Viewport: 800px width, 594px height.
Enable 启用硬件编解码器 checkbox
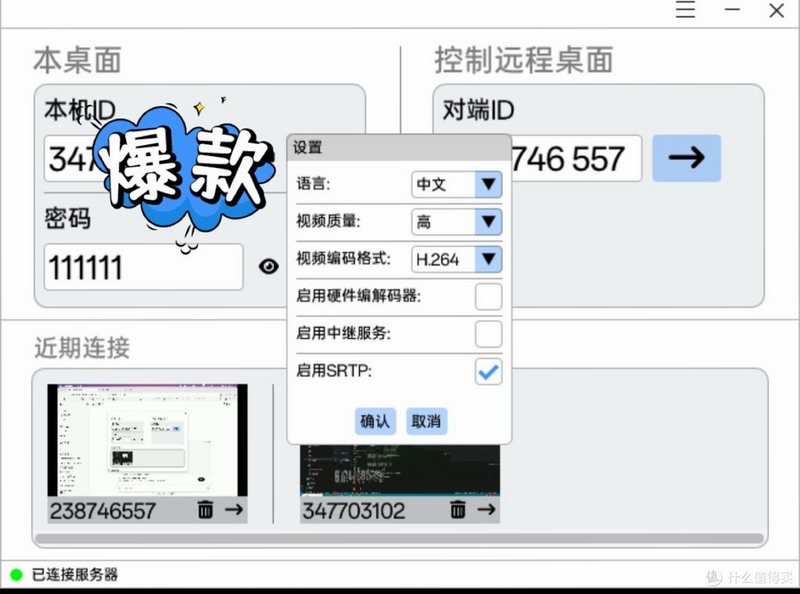point(488,296)
